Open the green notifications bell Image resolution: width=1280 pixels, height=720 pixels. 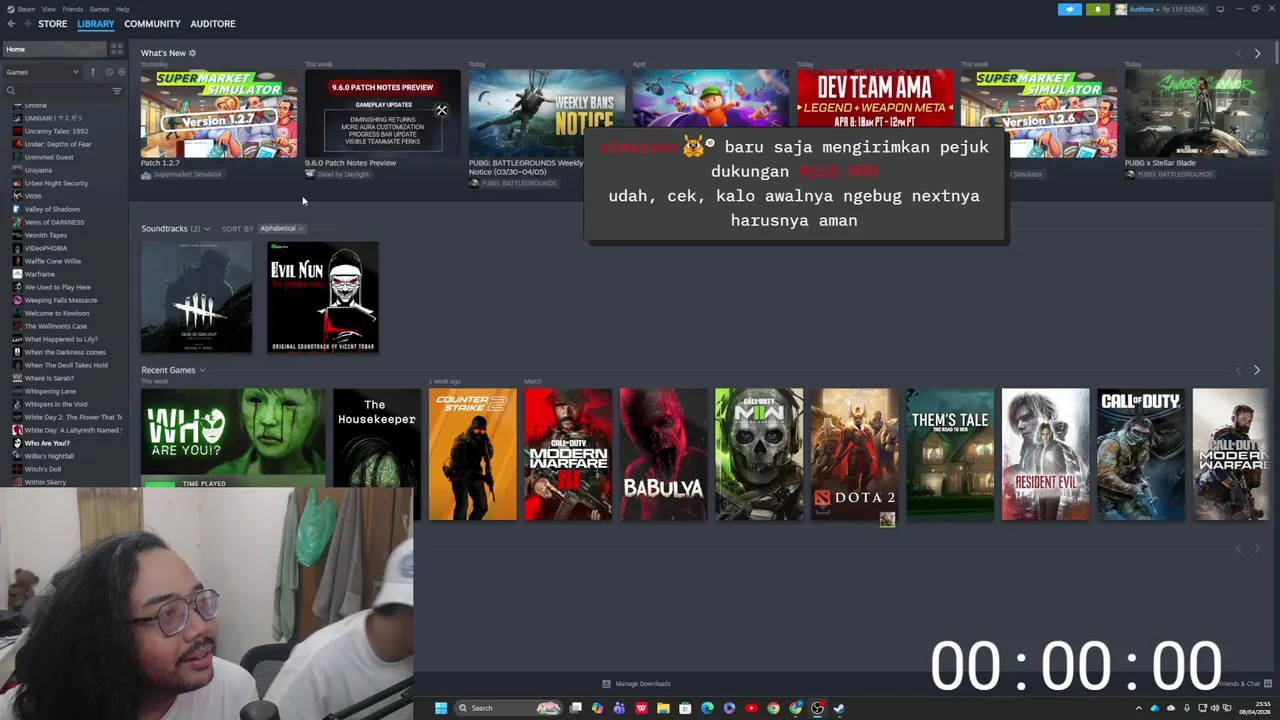click(x=1098, y=9)
